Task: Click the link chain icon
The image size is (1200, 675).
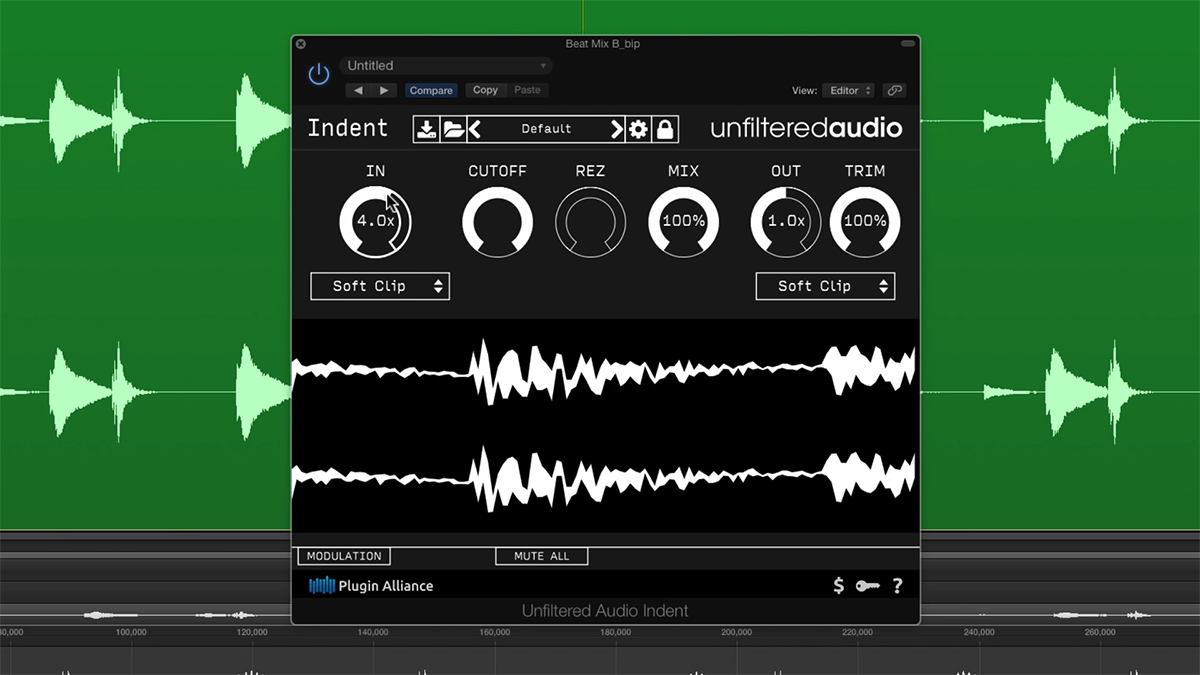Action: tap(895, 90)
